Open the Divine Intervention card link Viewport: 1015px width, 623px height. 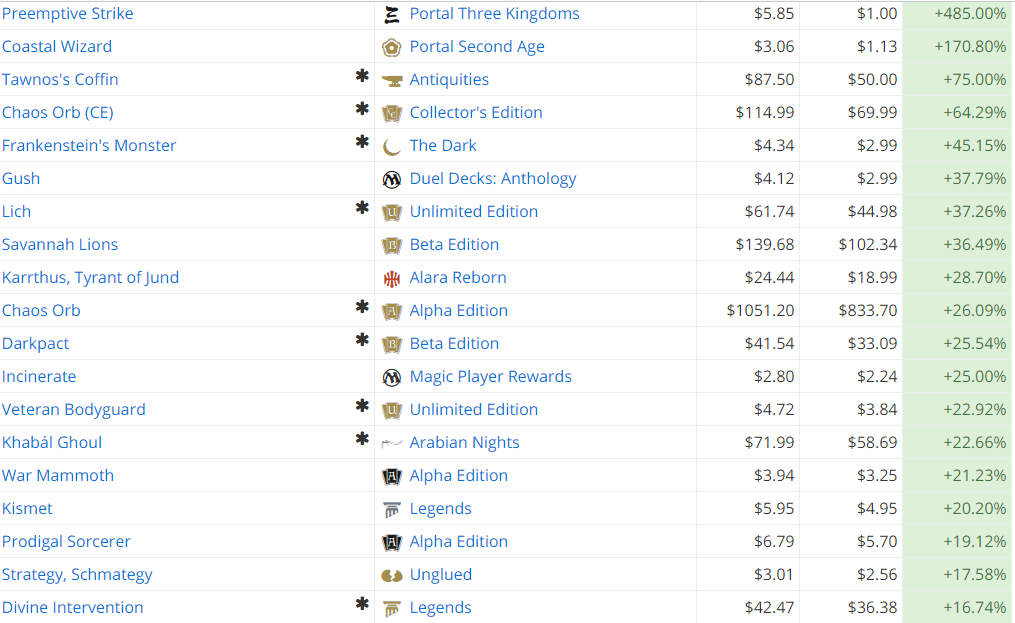(x=72, y=608)
